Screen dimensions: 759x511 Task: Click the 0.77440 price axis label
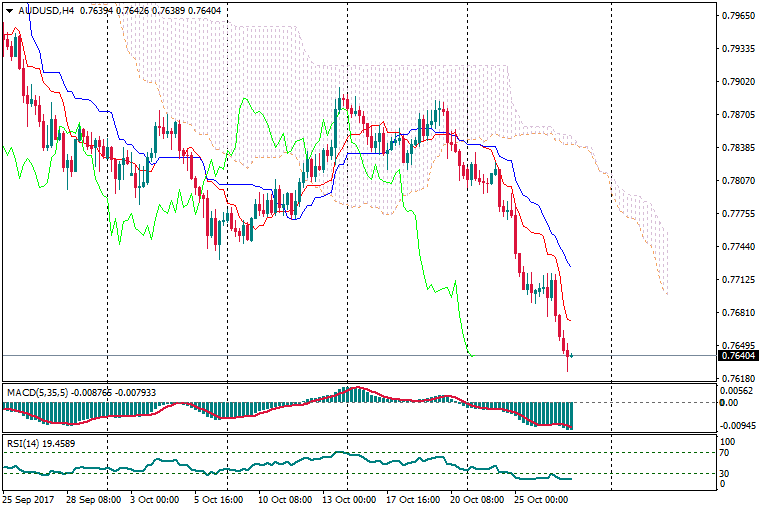tap(737, 246)
